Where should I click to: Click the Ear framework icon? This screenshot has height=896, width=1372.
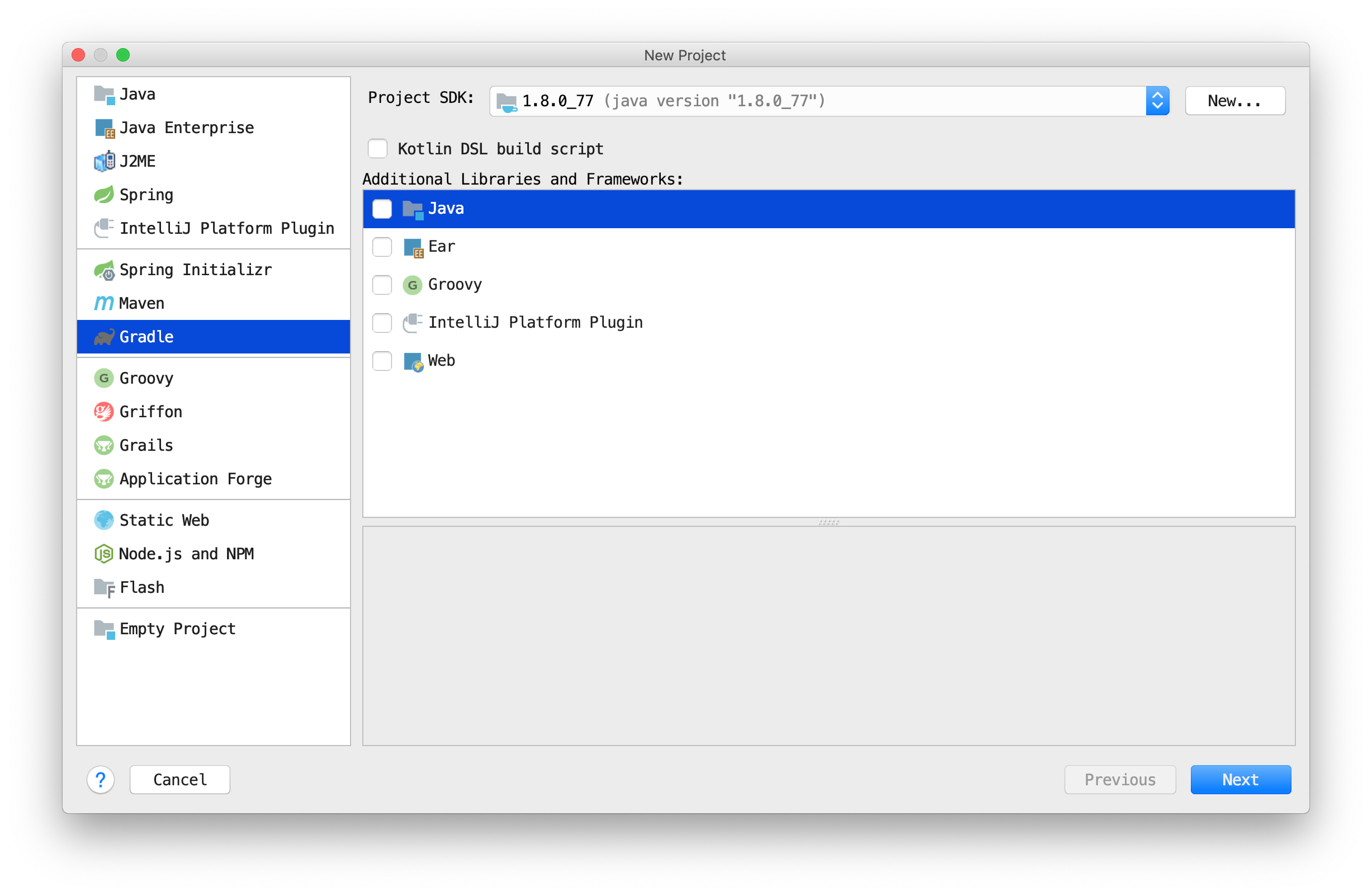click(413, 247)
